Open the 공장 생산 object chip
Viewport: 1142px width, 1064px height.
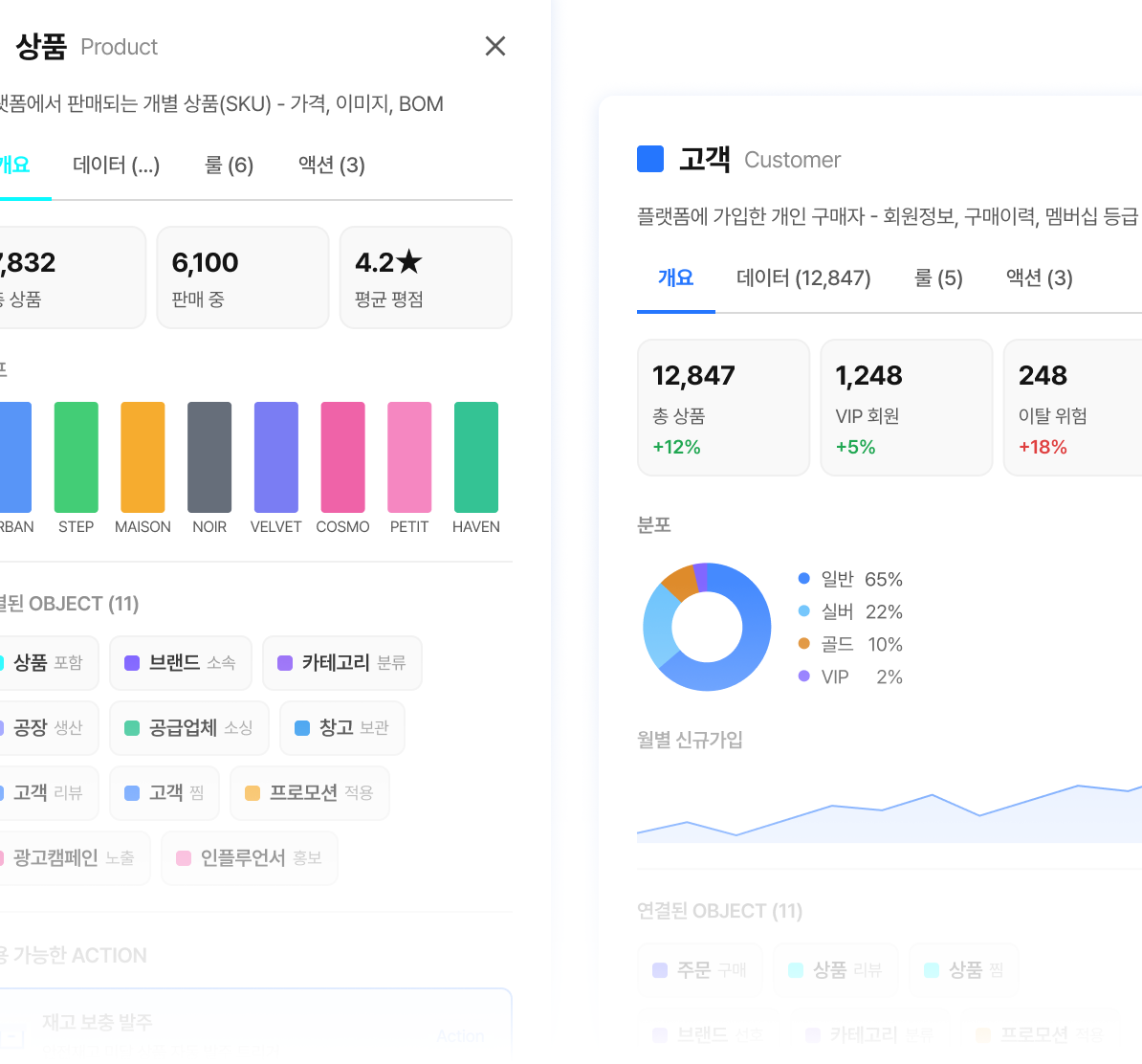pyautogui.click(x=48, y=728)
